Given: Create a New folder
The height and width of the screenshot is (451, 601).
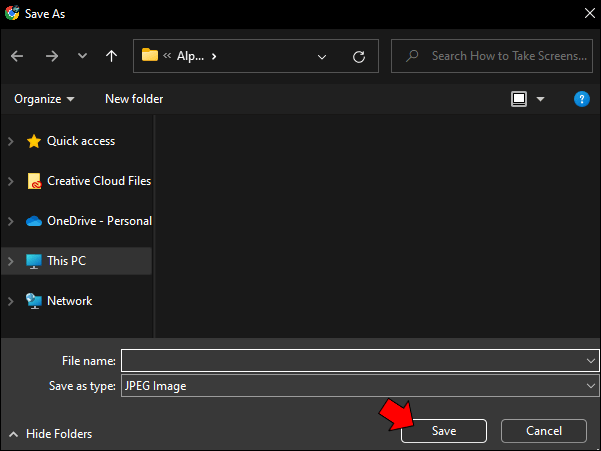Looking at the screenshot, I should click(134, 99).
